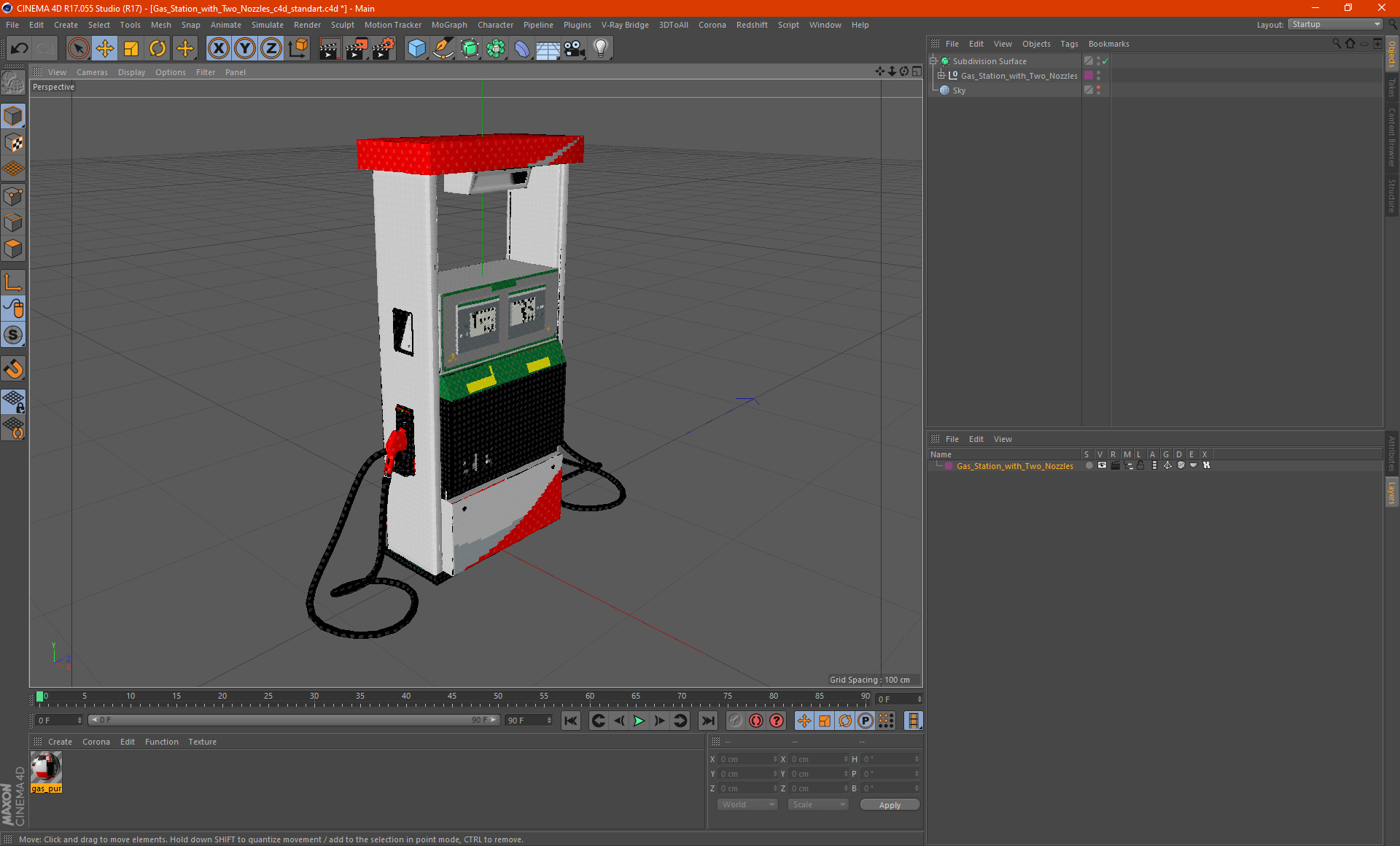Add a deformer object
1400x846 pixels.
pyautogui.click(x=522, y=49)
